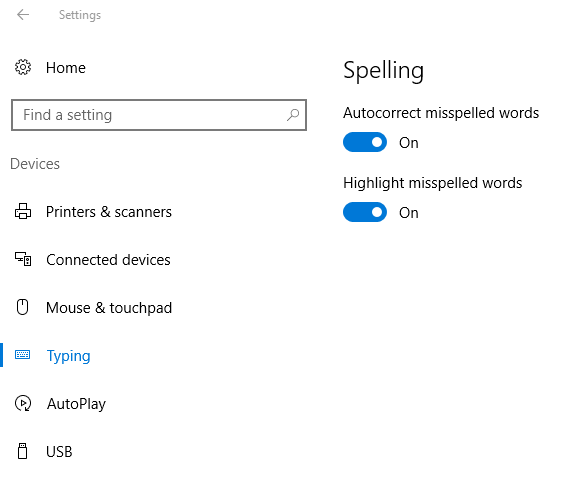
Task: Open USB settings
Action: click(x=59, y=452)
